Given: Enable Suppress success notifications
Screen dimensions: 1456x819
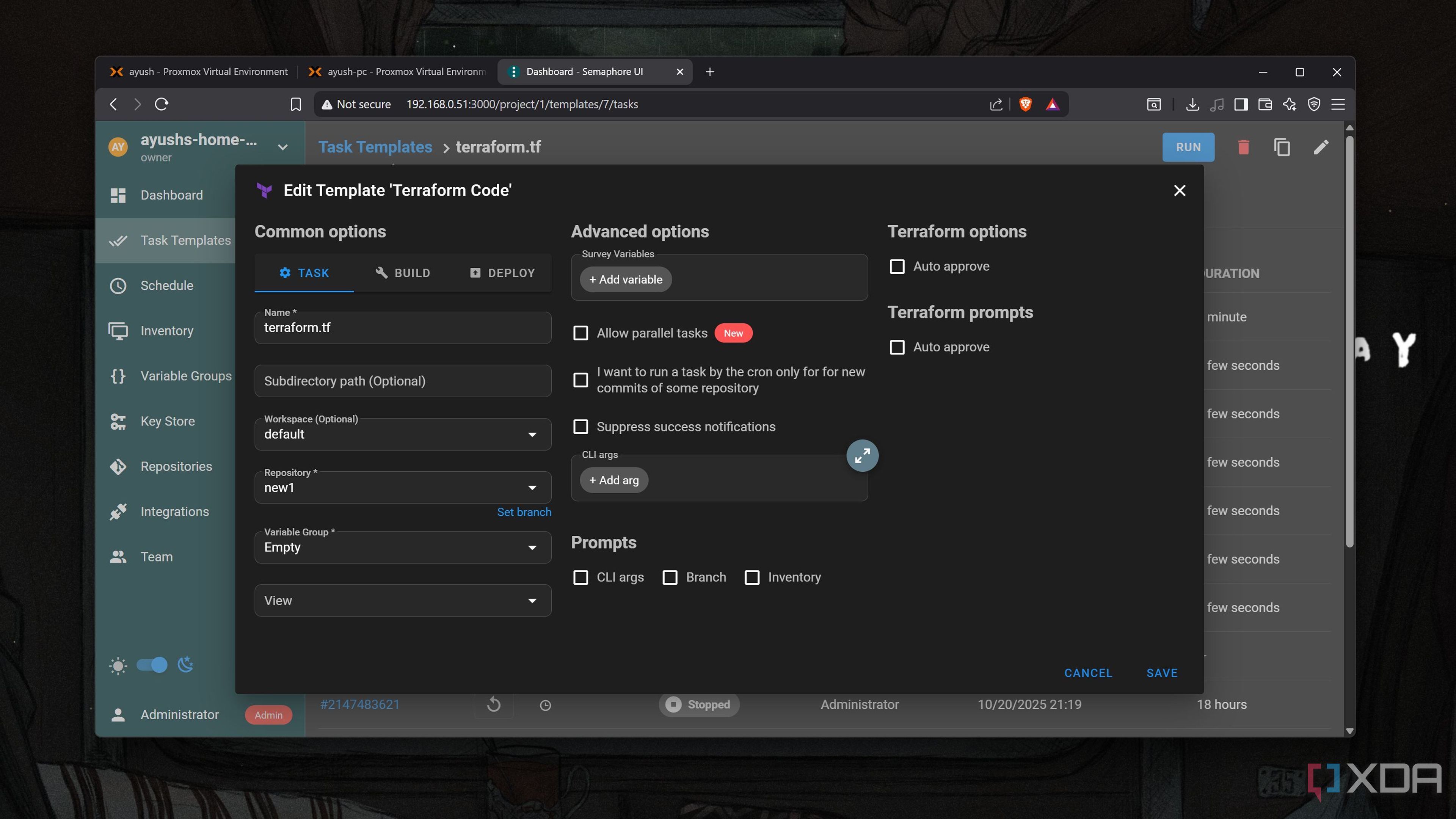Looking at the screenshot, I should tap(581, 427).
